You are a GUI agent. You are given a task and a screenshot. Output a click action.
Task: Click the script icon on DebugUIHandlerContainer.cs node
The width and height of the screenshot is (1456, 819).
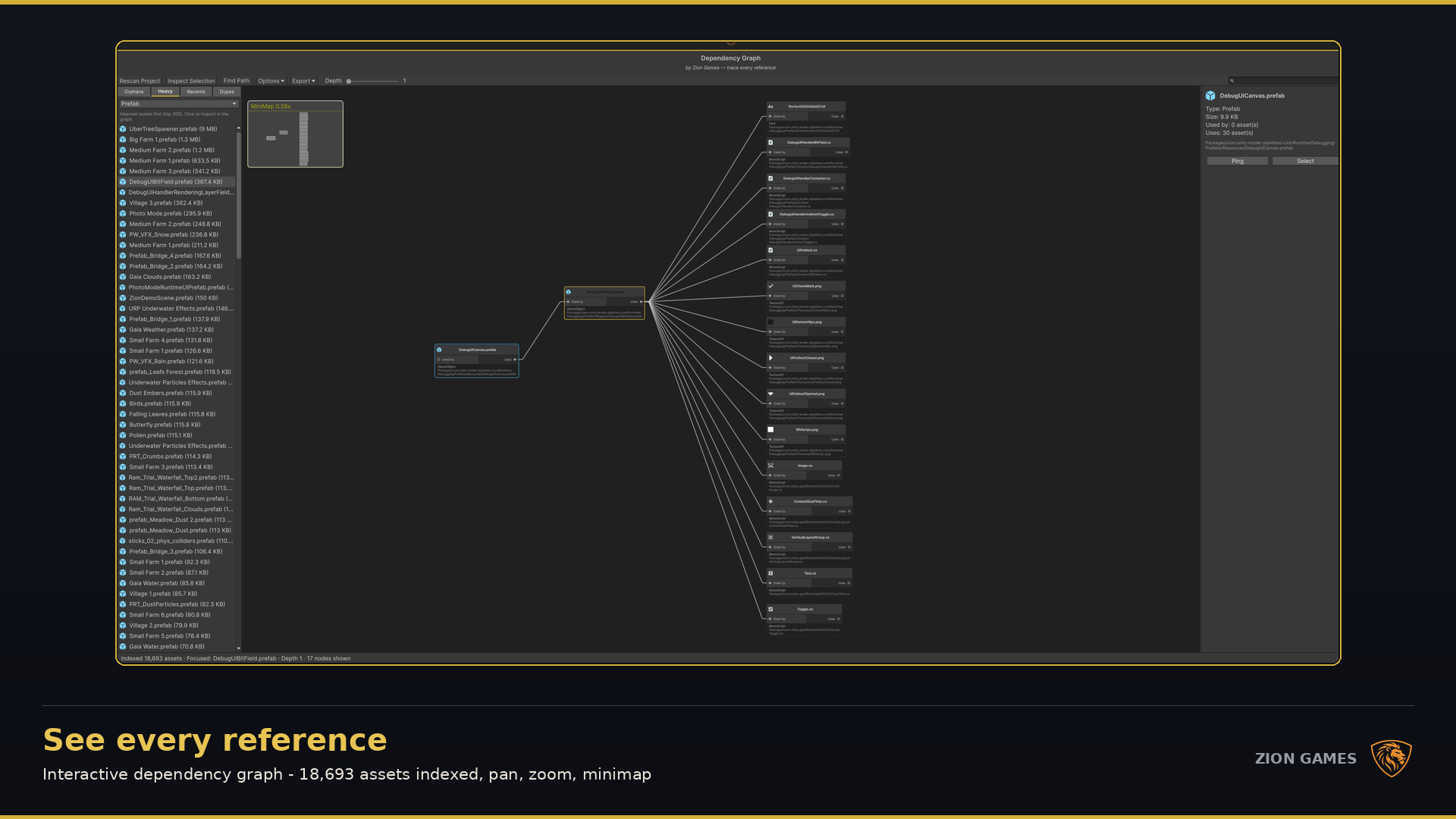[771, 178]
